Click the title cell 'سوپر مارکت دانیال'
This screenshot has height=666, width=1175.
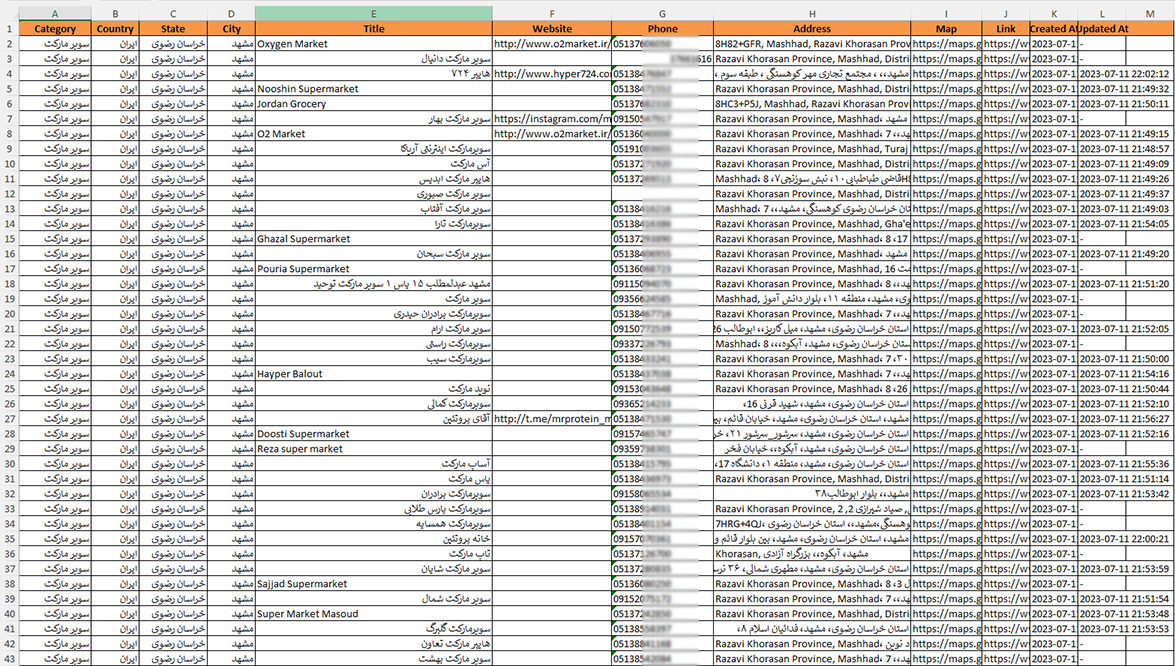point(374,58)
